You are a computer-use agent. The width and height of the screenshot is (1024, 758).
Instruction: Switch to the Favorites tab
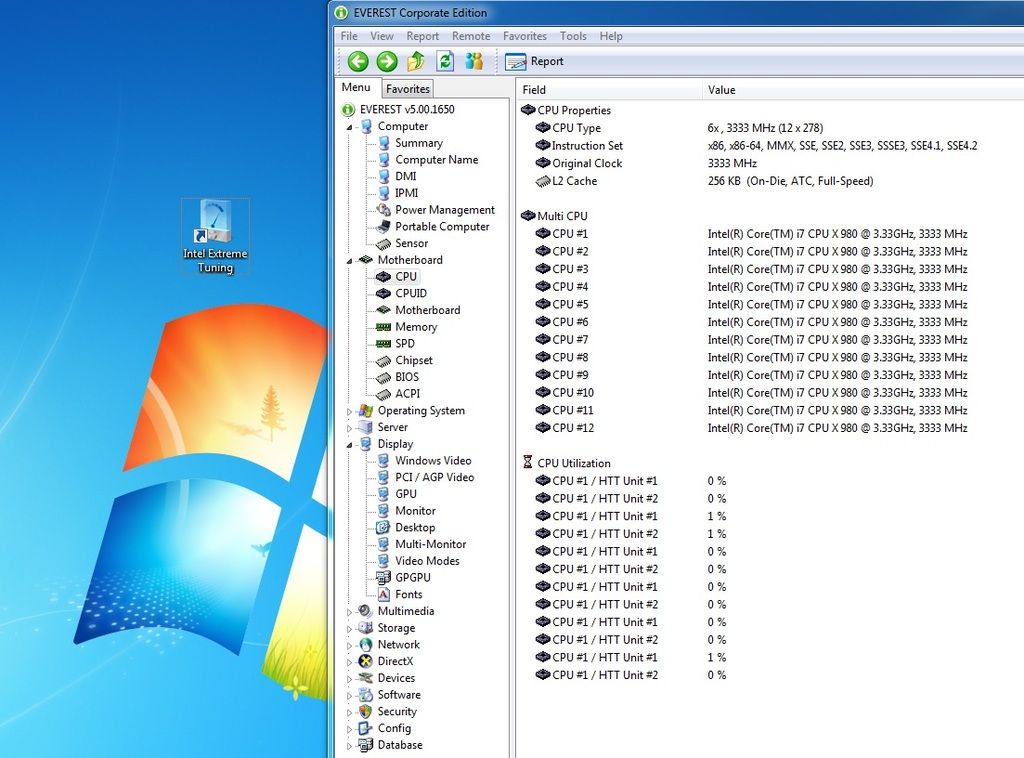[x=408, y=89]
